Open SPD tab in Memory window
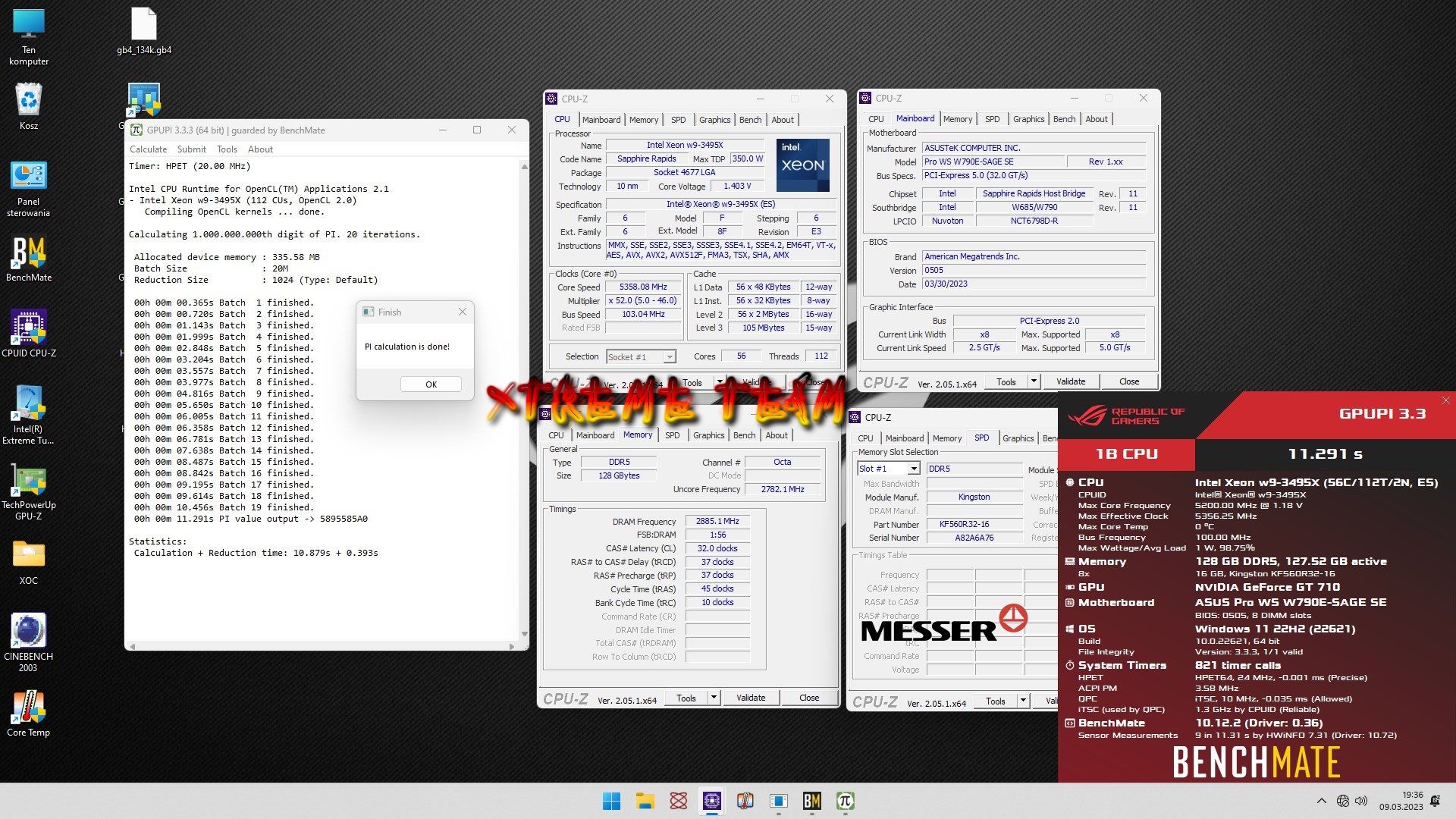1456x819 pixels. point(673,435)
